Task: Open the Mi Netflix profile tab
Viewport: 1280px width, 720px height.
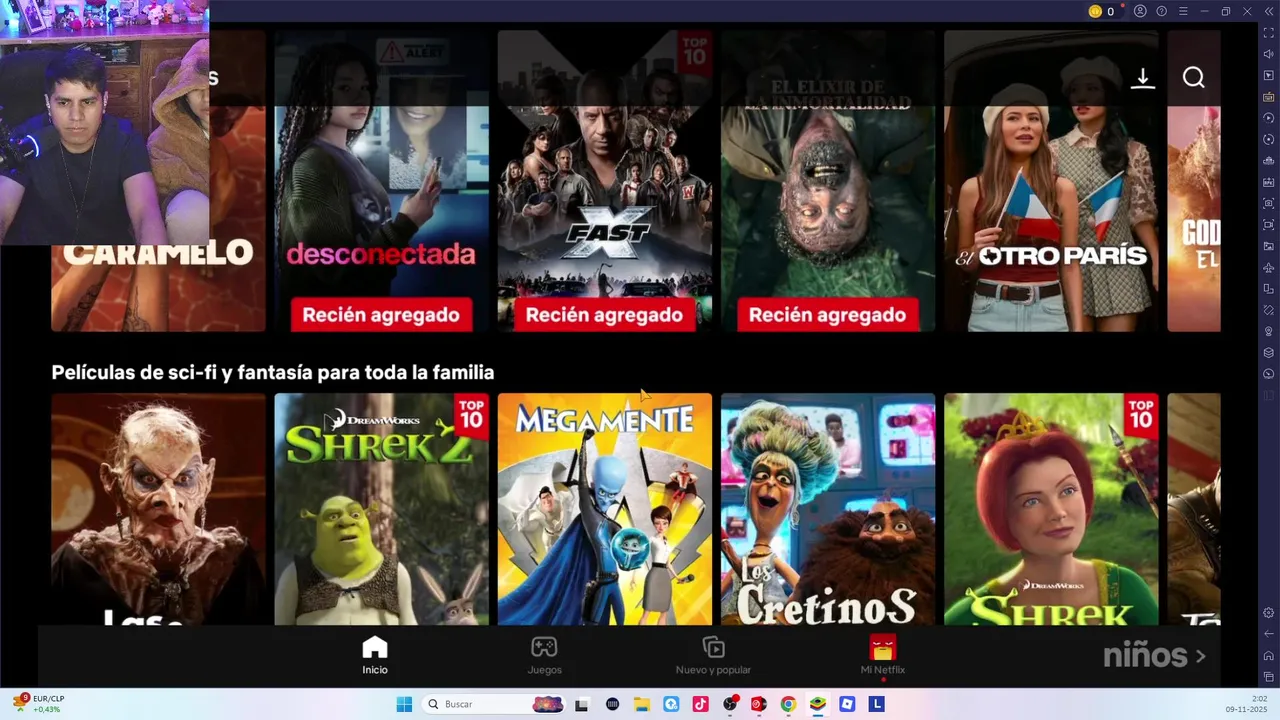Action: (883, 655)
